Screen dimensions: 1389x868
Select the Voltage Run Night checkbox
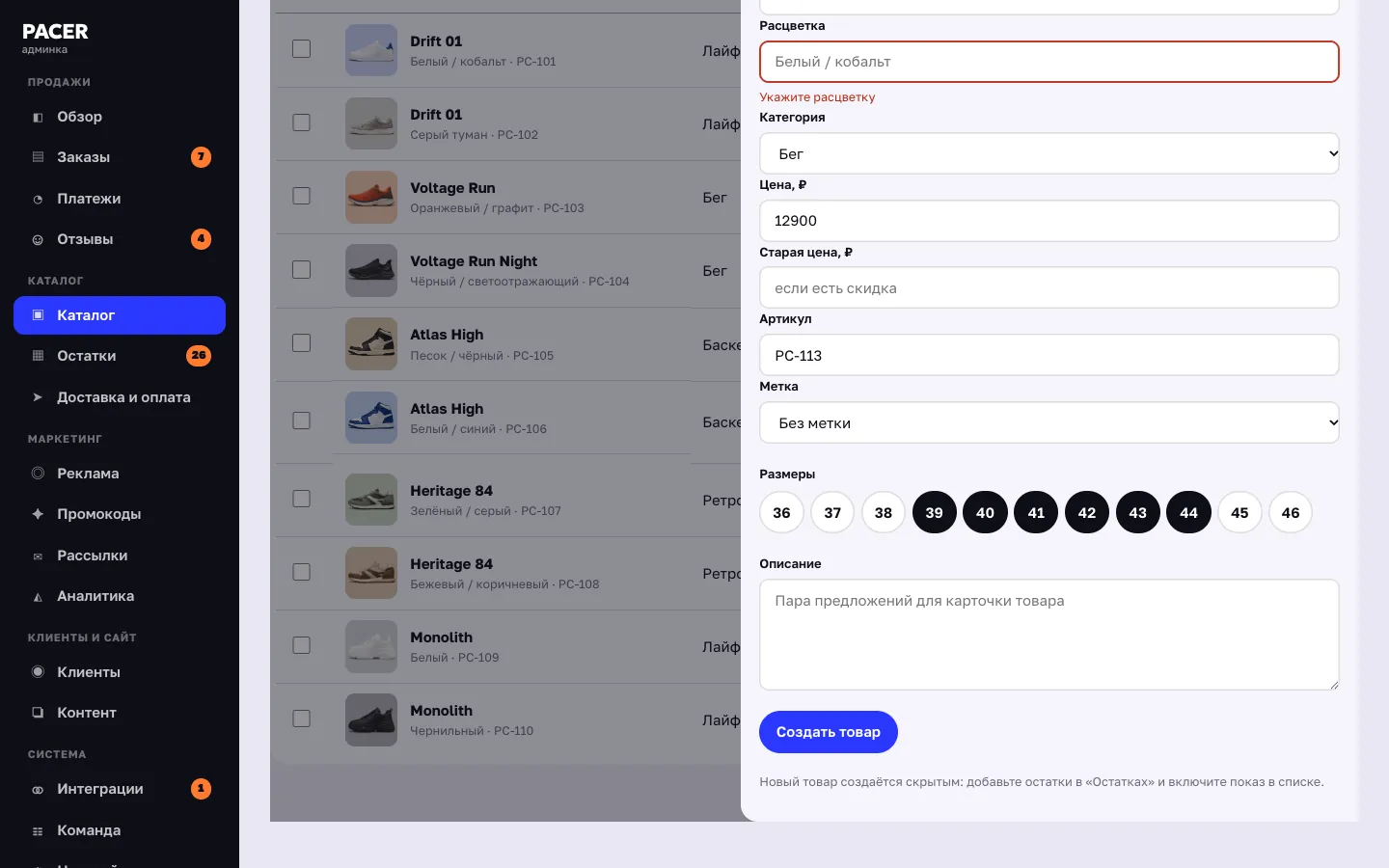click(301, 269)
